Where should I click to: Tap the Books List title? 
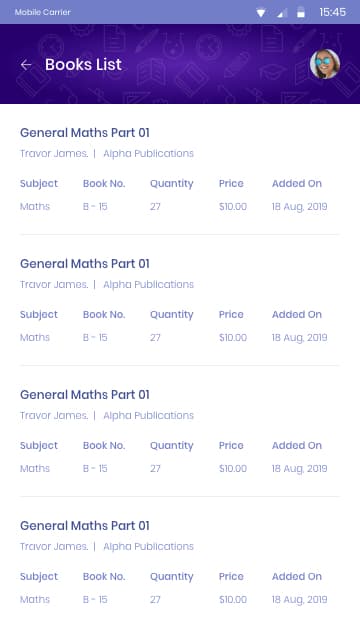(x=83, y=64)
